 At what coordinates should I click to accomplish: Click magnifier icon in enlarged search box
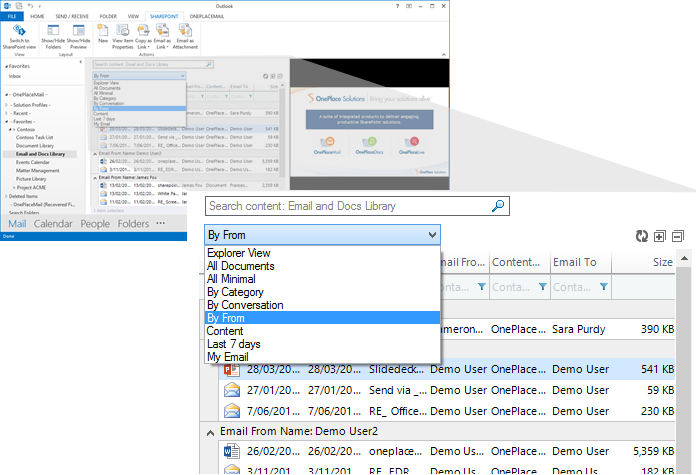(499, 206)
